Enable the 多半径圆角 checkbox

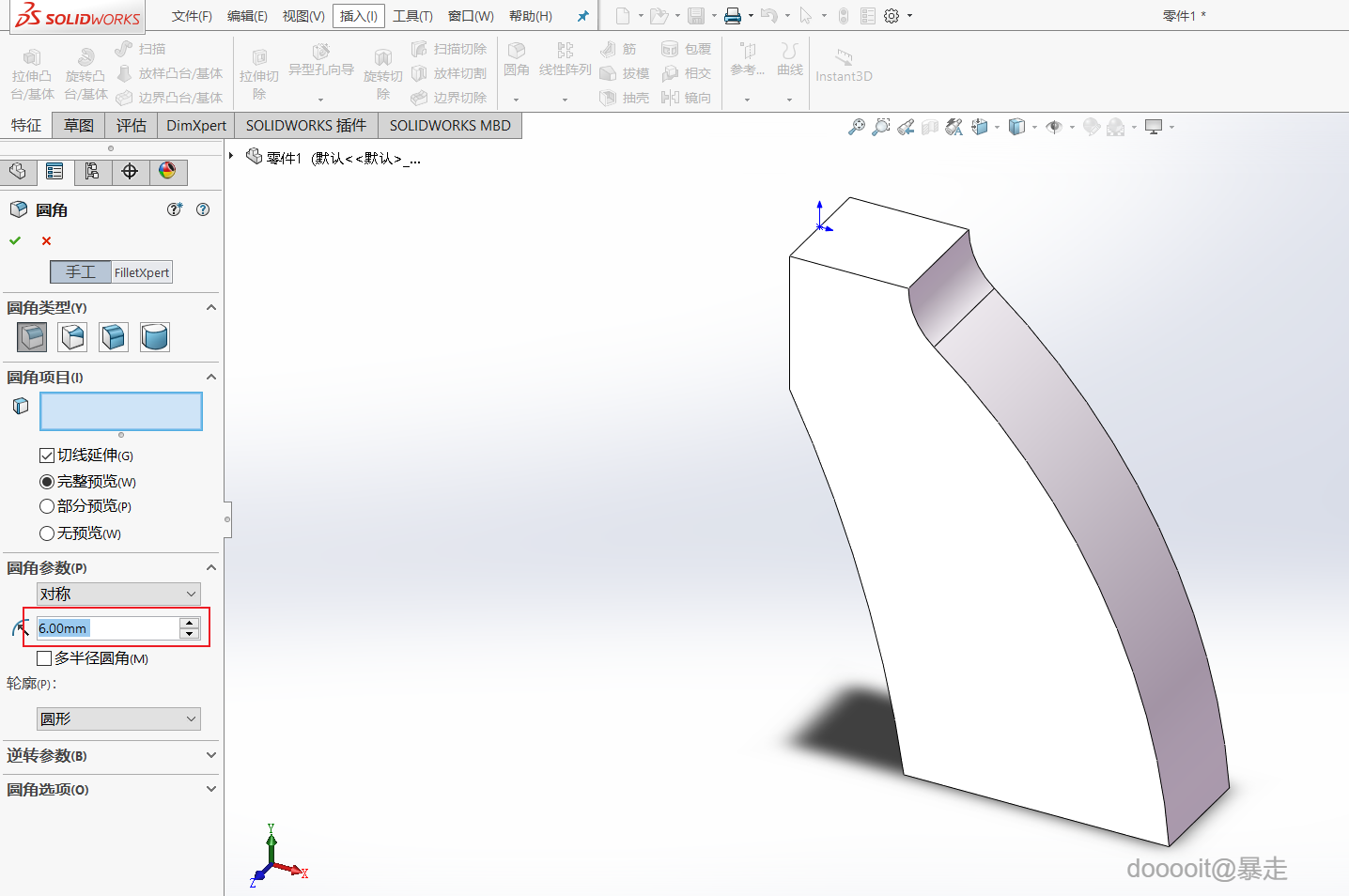(44, 658)
